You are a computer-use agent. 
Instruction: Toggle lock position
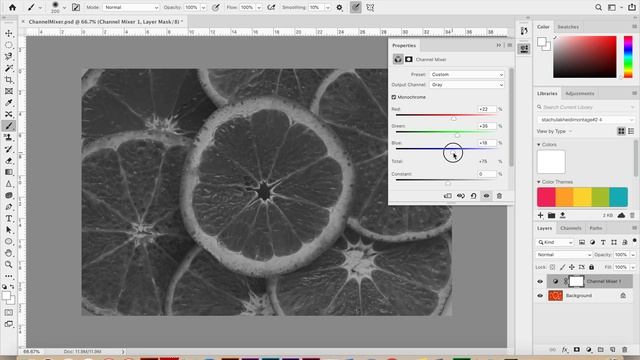click(572, 267)
